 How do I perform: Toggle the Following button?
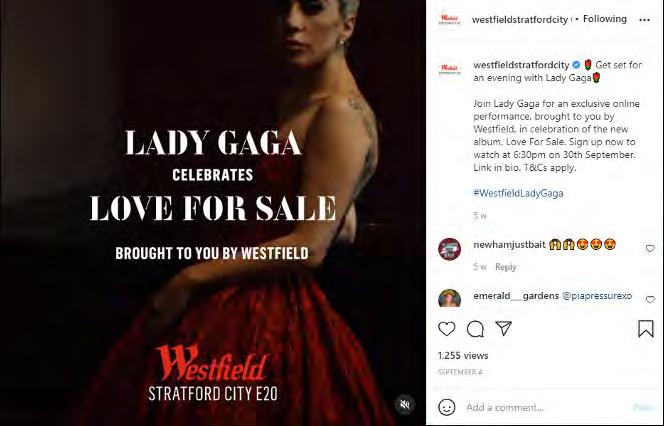pos(605,19)
